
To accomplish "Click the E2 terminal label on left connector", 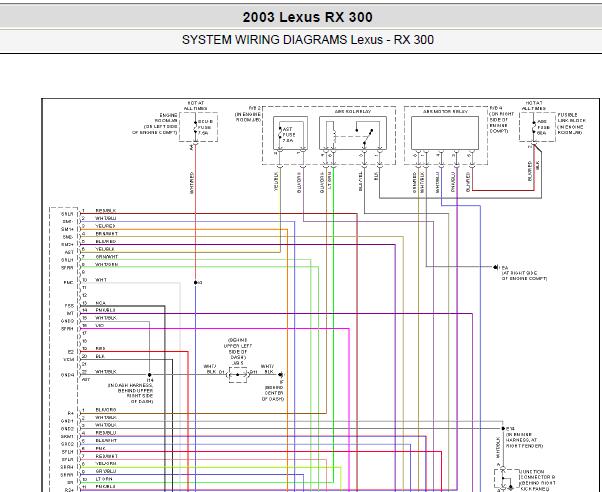I will point(71,352).
